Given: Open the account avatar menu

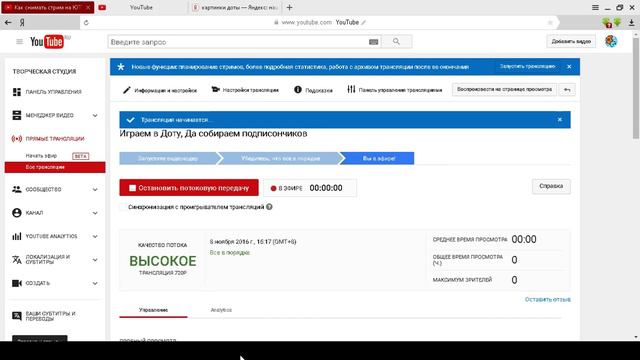Looking at the screenshot, I should [x=611, y=41].
